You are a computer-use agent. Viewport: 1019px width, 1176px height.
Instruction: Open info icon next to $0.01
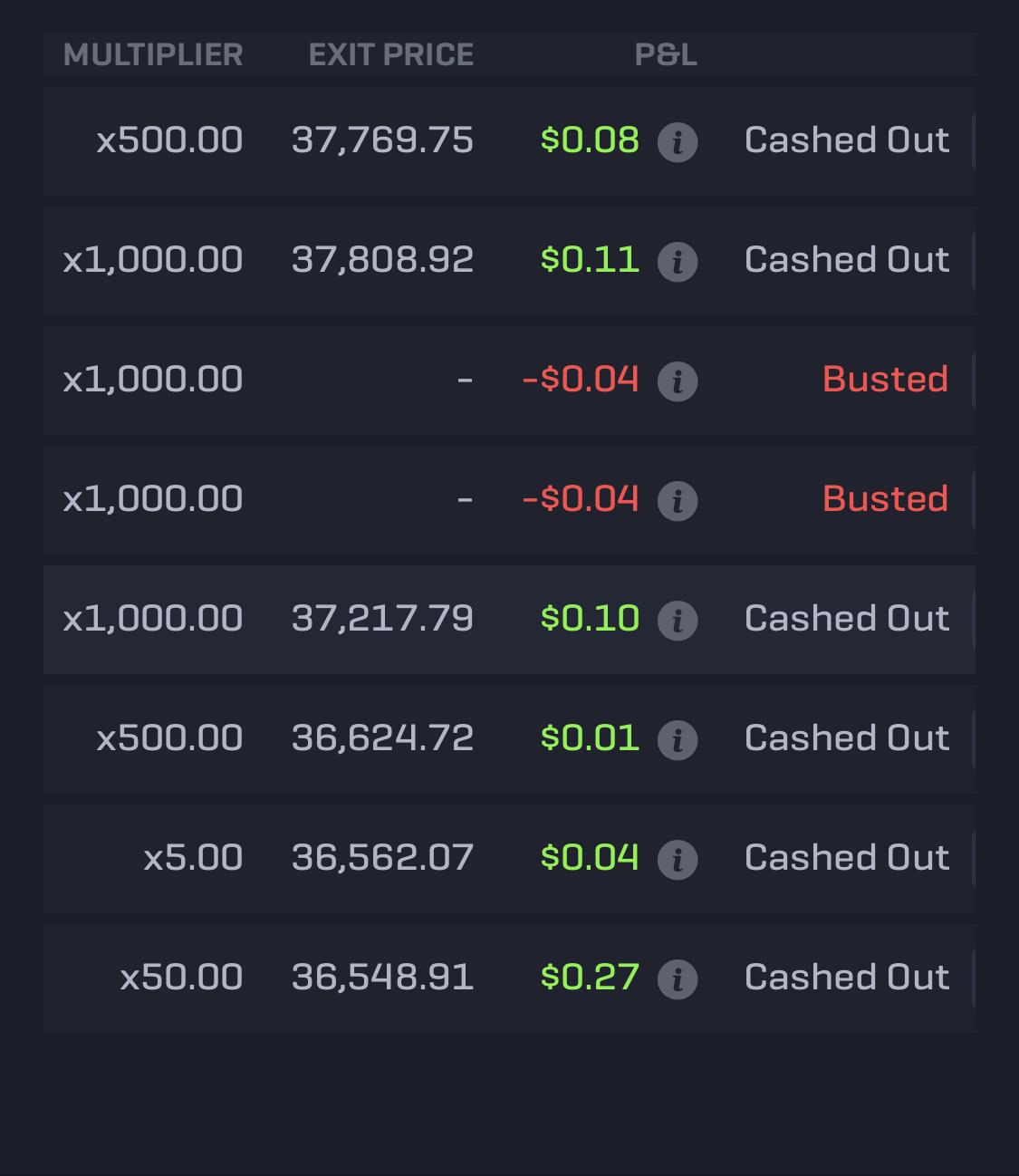[678, 740]
